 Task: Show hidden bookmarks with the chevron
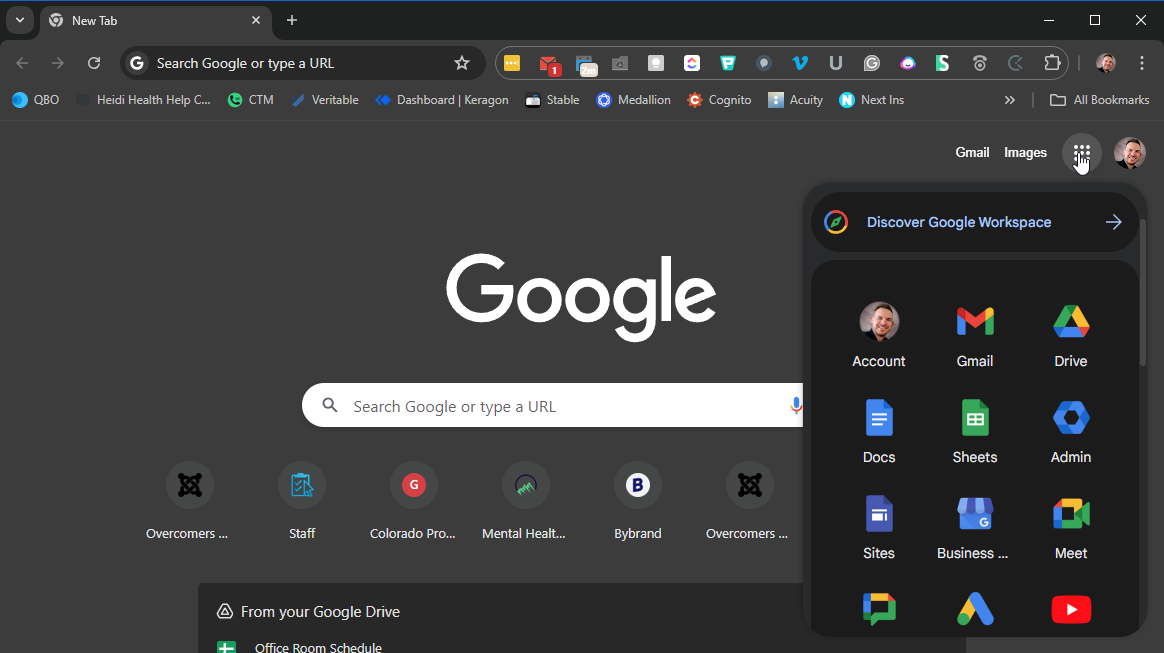1010,99
